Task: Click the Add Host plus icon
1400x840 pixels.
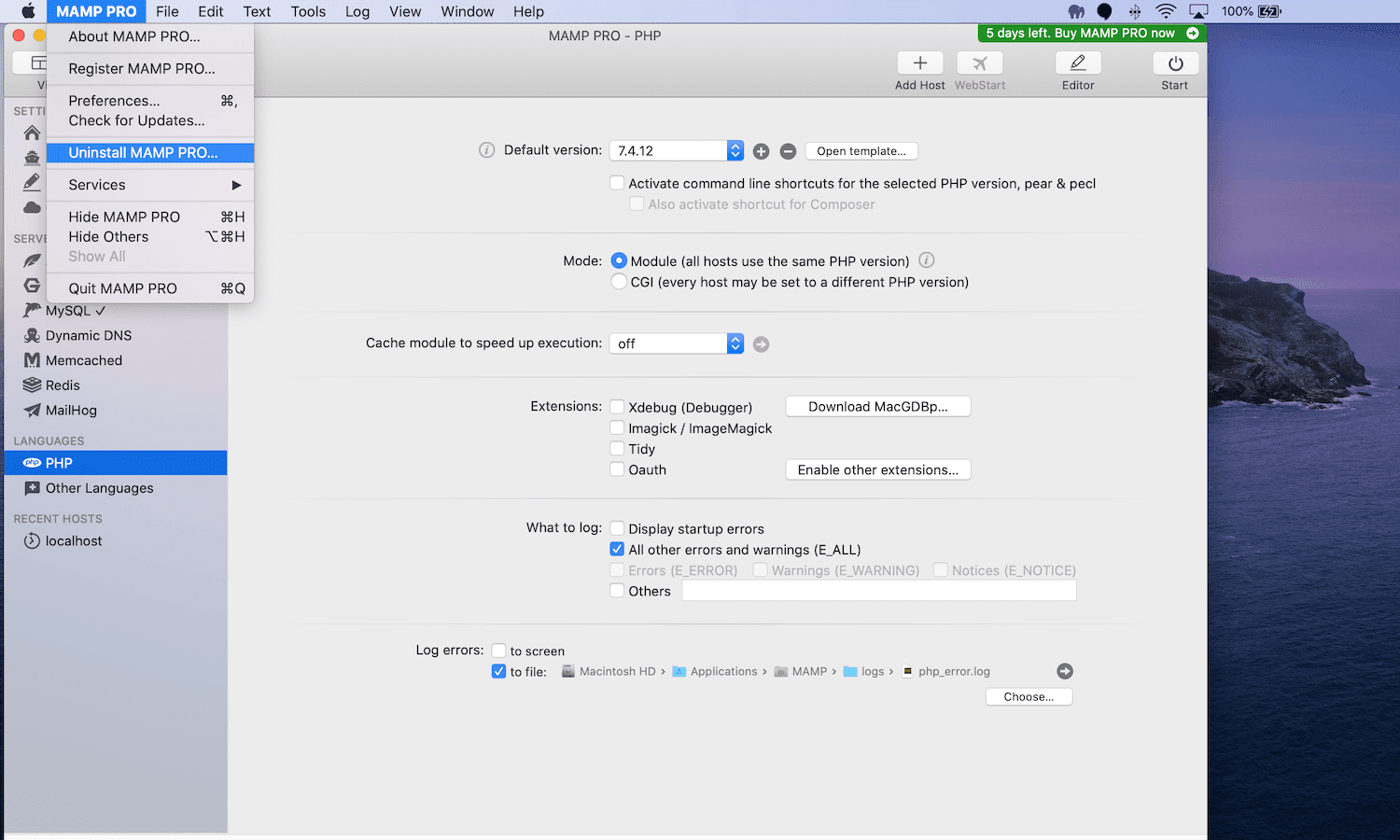Action: (x=919, y=63)
